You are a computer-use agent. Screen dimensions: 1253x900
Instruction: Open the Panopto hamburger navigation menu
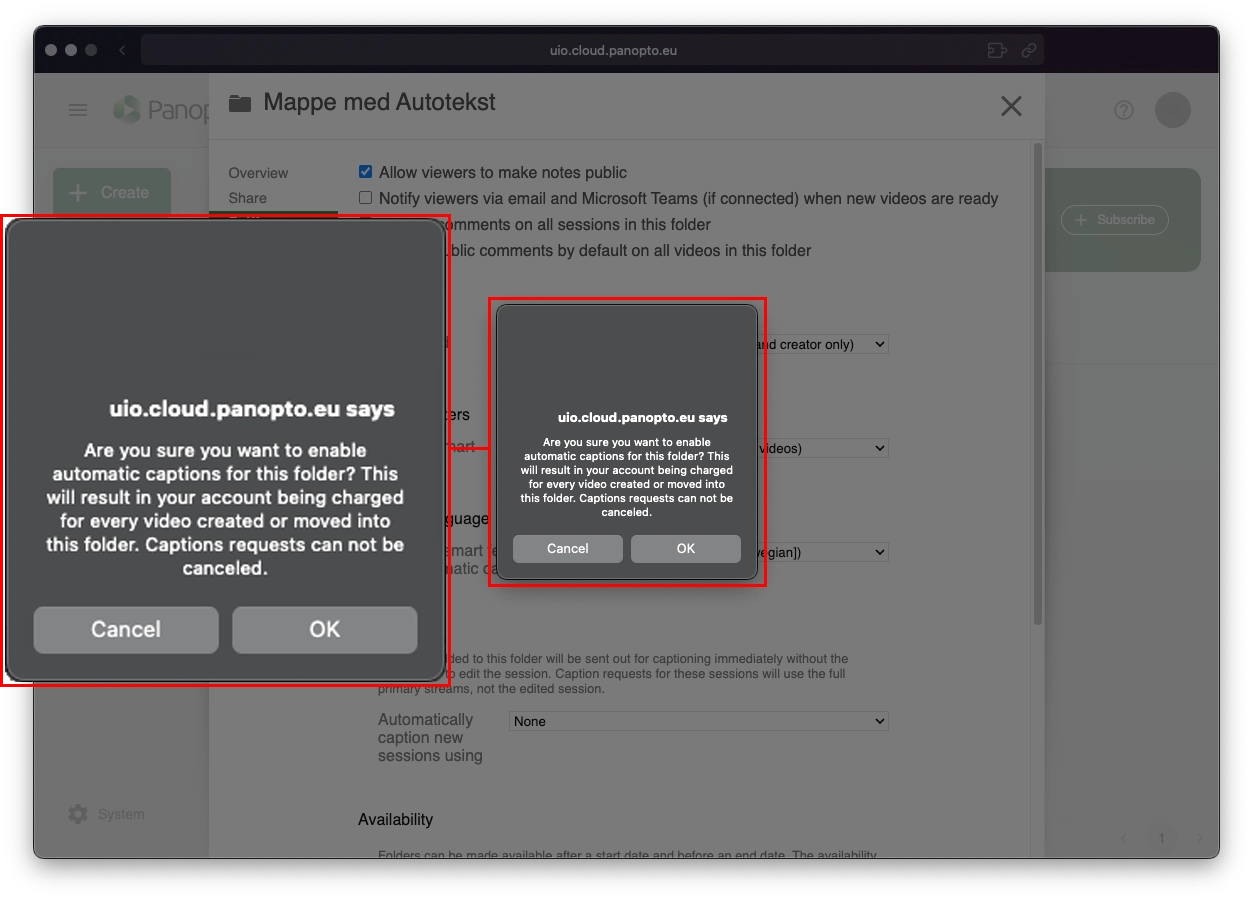(x=78, y=110)
